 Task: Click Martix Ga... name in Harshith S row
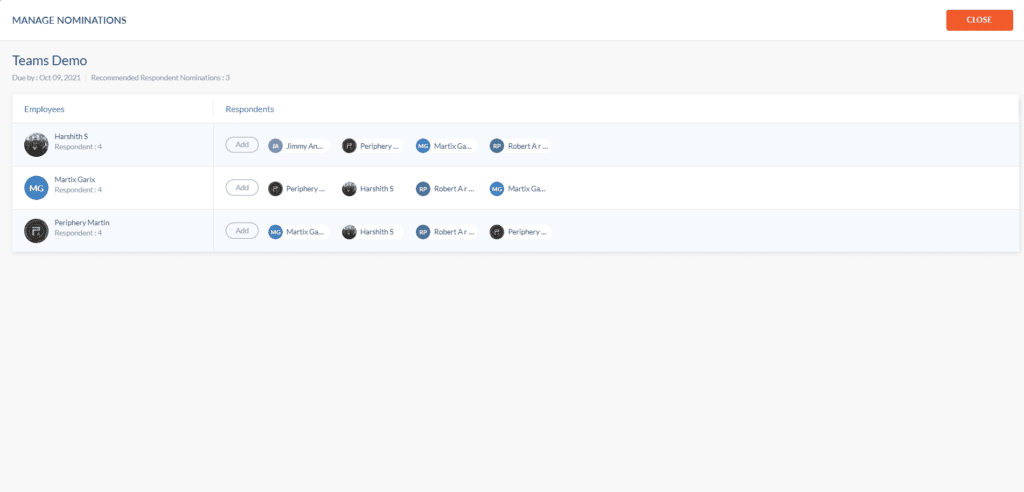(453, 146)
